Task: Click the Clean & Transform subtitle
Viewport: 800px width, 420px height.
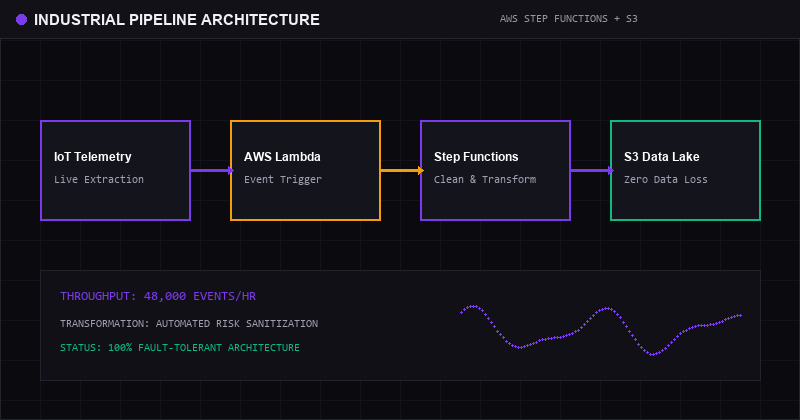Action: point(485,179)
